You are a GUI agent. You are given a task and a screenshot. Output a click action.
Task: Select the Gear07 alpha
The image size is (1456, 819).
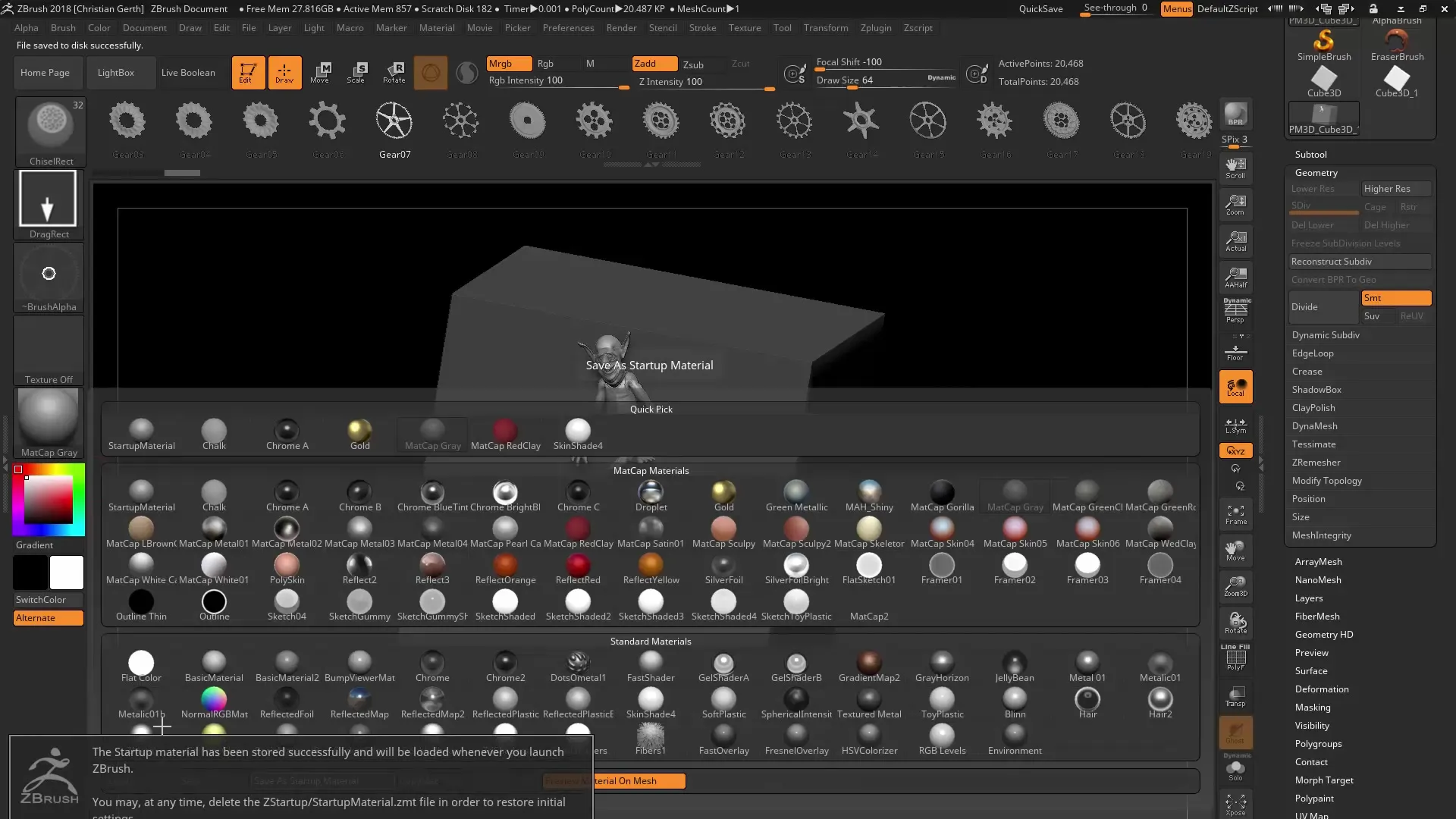(394, 129)
